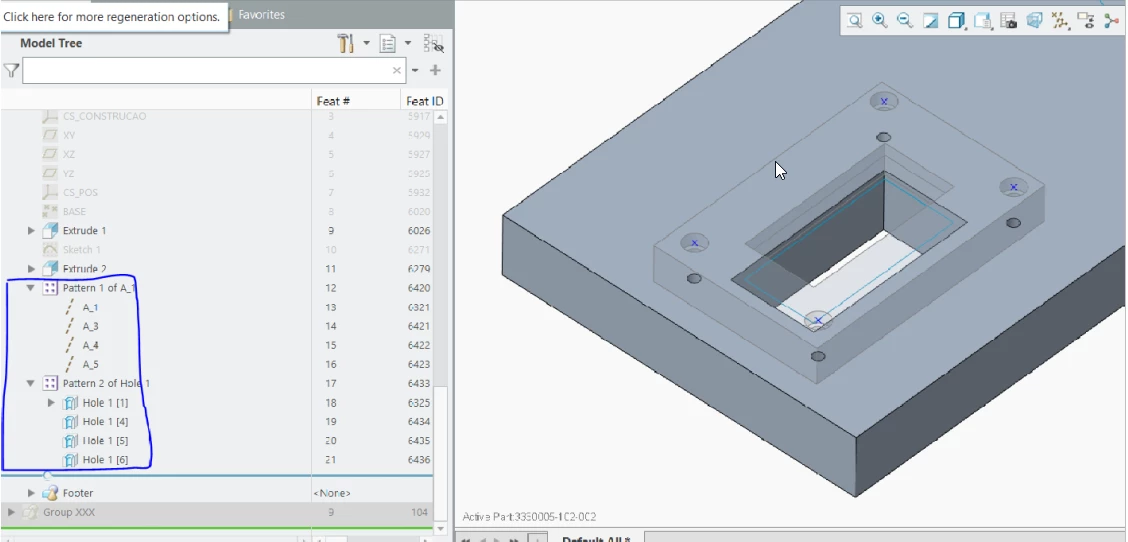
Task: Click the Refit zoom icon in graphics toolbar
Action: [854, 21]
